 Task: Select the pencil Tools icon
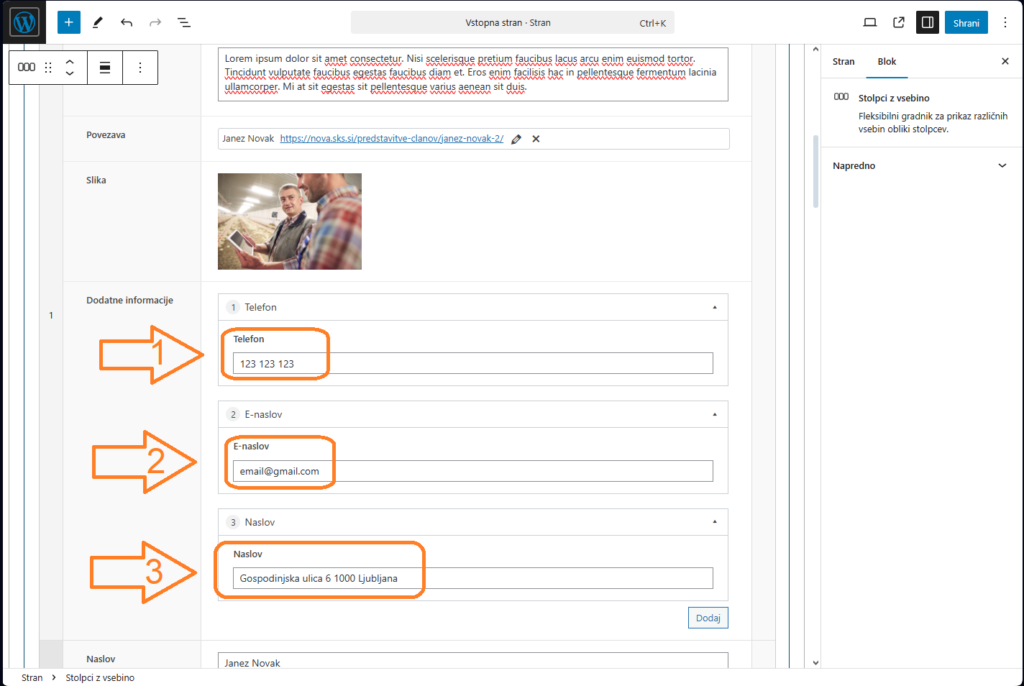[x=97, y=22]
